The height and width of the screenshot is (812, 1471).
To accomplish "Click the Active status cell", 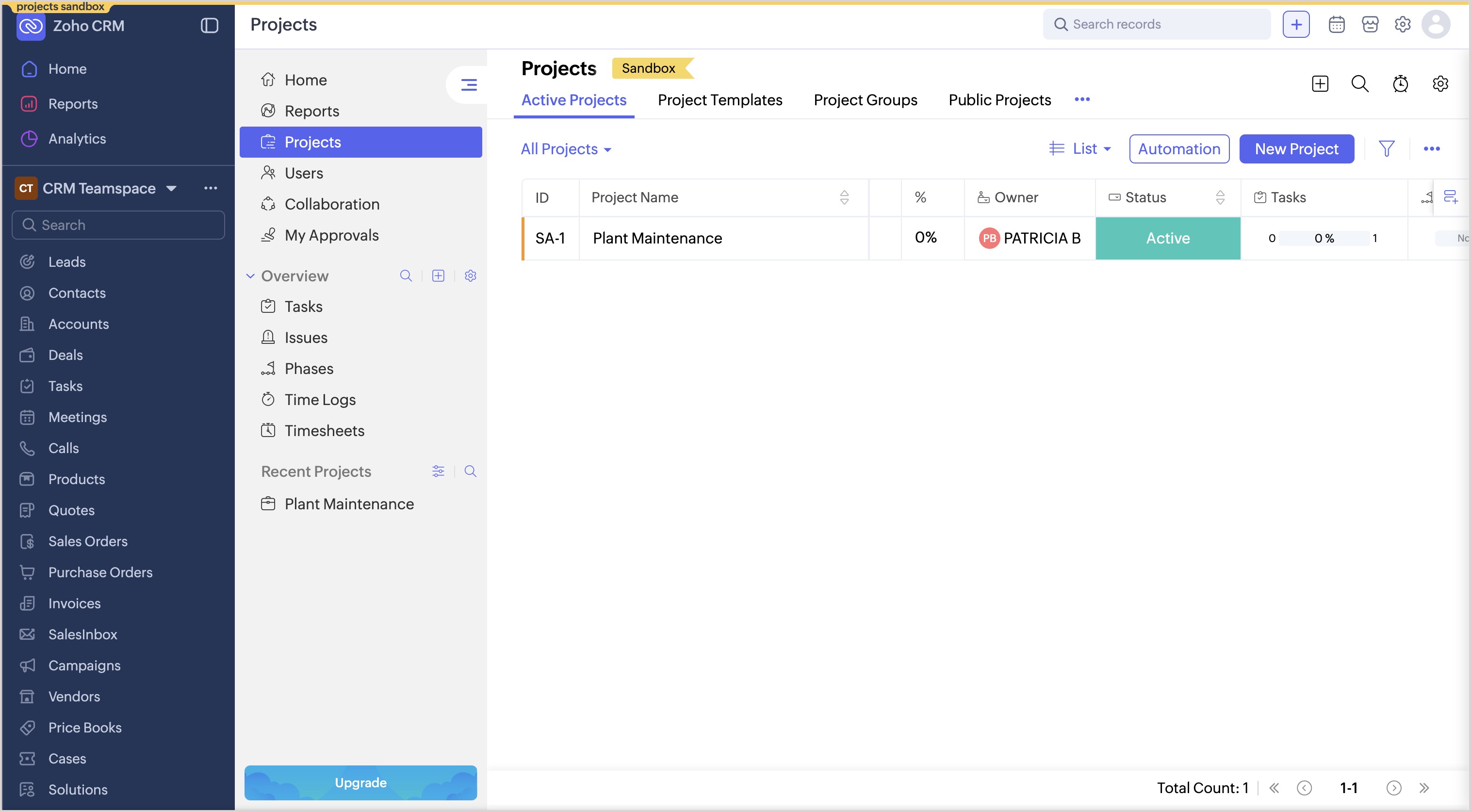I will (x=1168, y=239).
